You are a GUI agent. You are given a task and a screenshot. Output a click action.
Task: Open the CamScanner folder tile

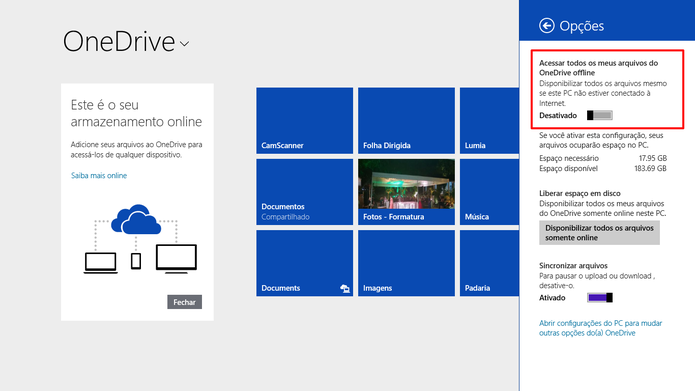(305, 121)
